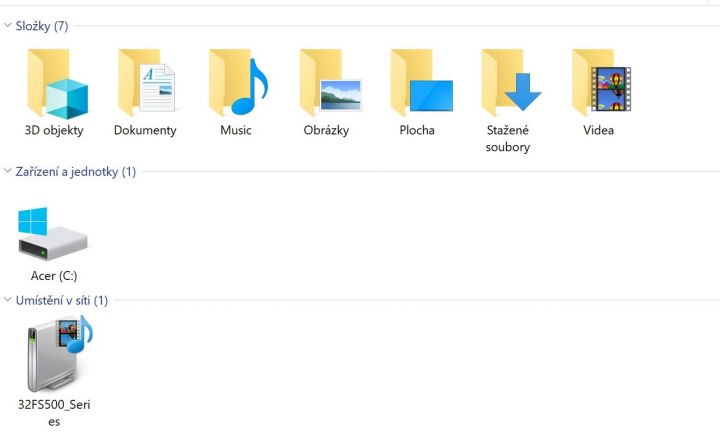Click the Acer (C:) label text

[x=54, y=276]
